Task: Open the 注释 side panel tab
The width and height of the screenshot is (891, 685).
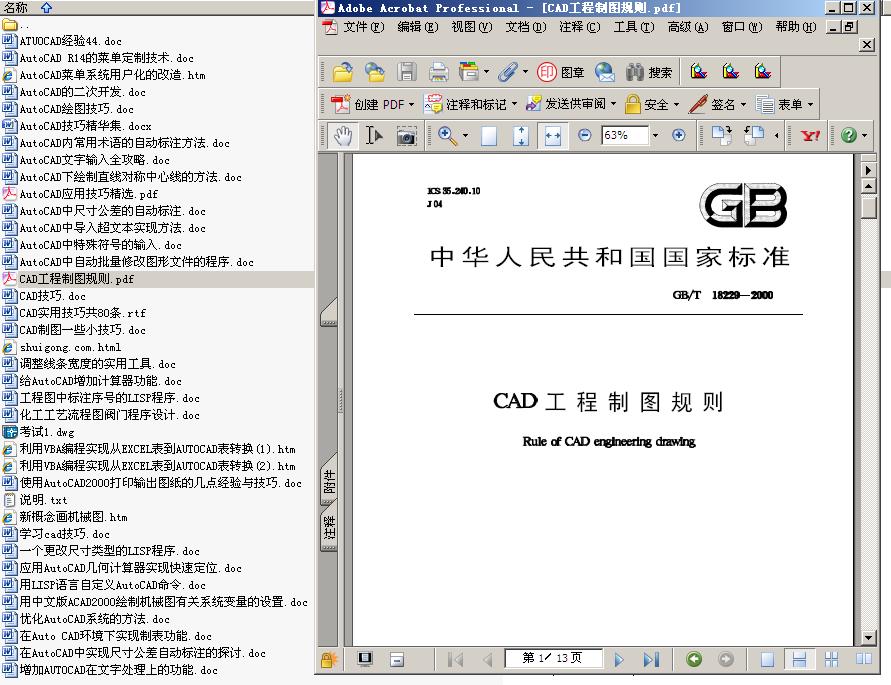Action: 328,527
